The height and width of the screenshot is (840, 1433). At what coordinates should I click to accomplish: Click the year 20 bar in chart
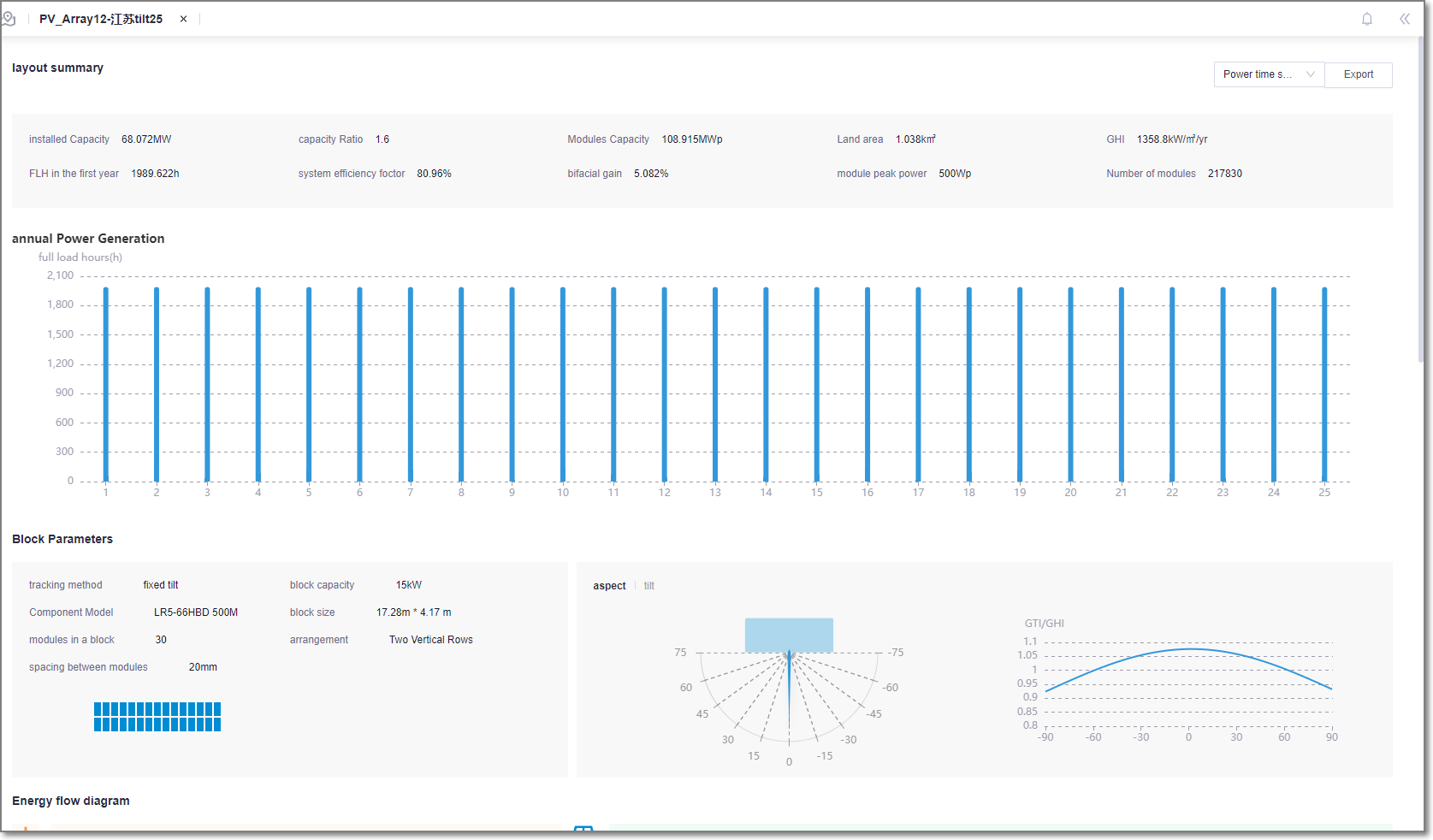pos(1070,384)
